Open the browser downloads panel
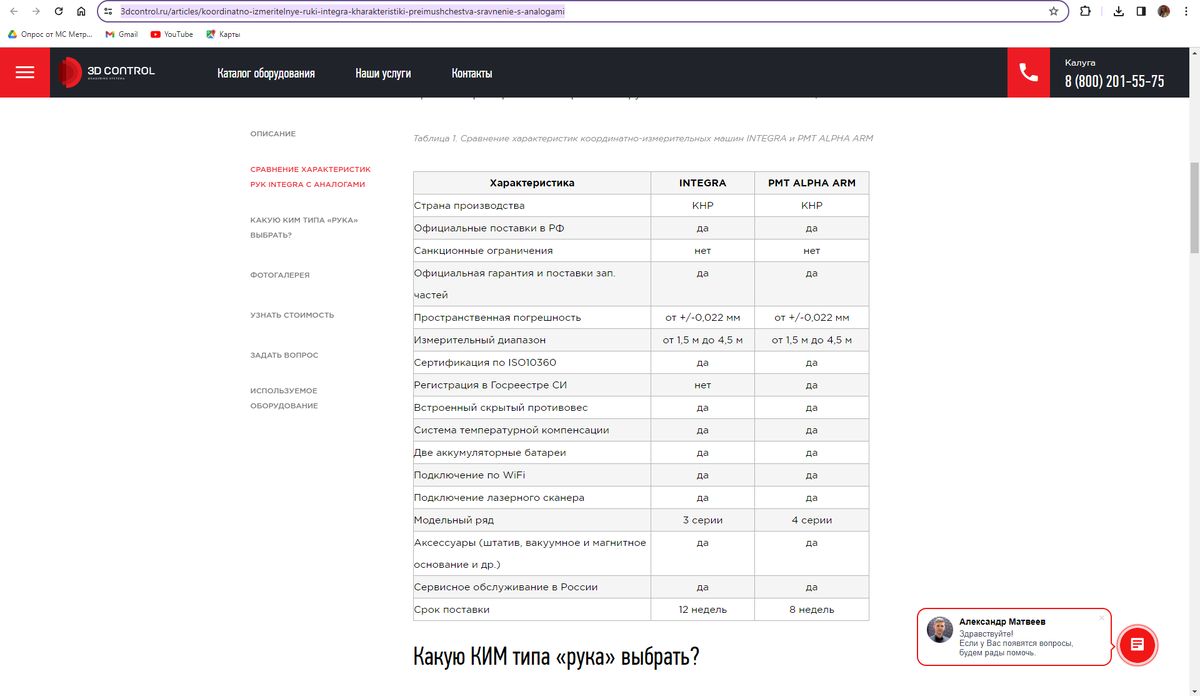Image resolution: width=1200 pixels, height=696 pixels. point(1119,11)
